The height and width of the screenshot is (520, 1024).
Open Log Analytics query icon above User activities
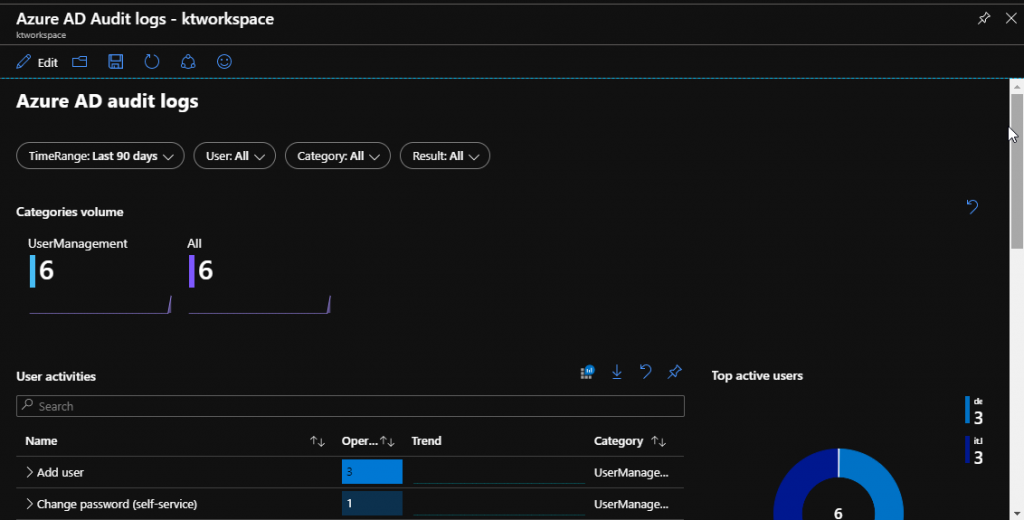pos(587,372)
